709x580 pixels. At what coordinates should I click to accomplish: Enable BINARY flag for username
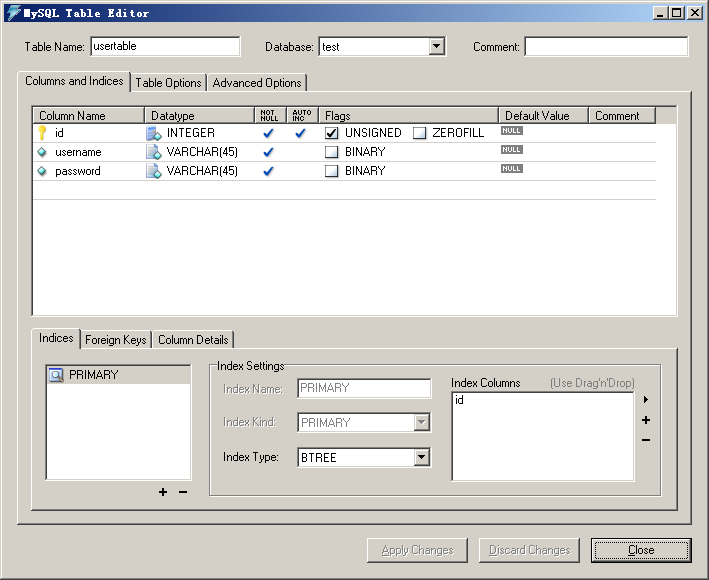(x=331, y=152)
